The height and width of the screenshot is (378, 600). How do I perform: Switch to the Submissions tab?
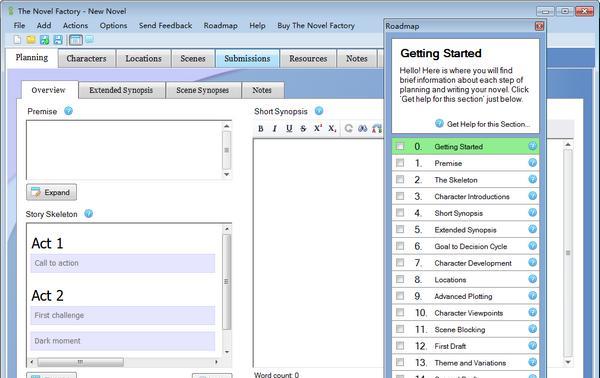click(x=247, y=59)
